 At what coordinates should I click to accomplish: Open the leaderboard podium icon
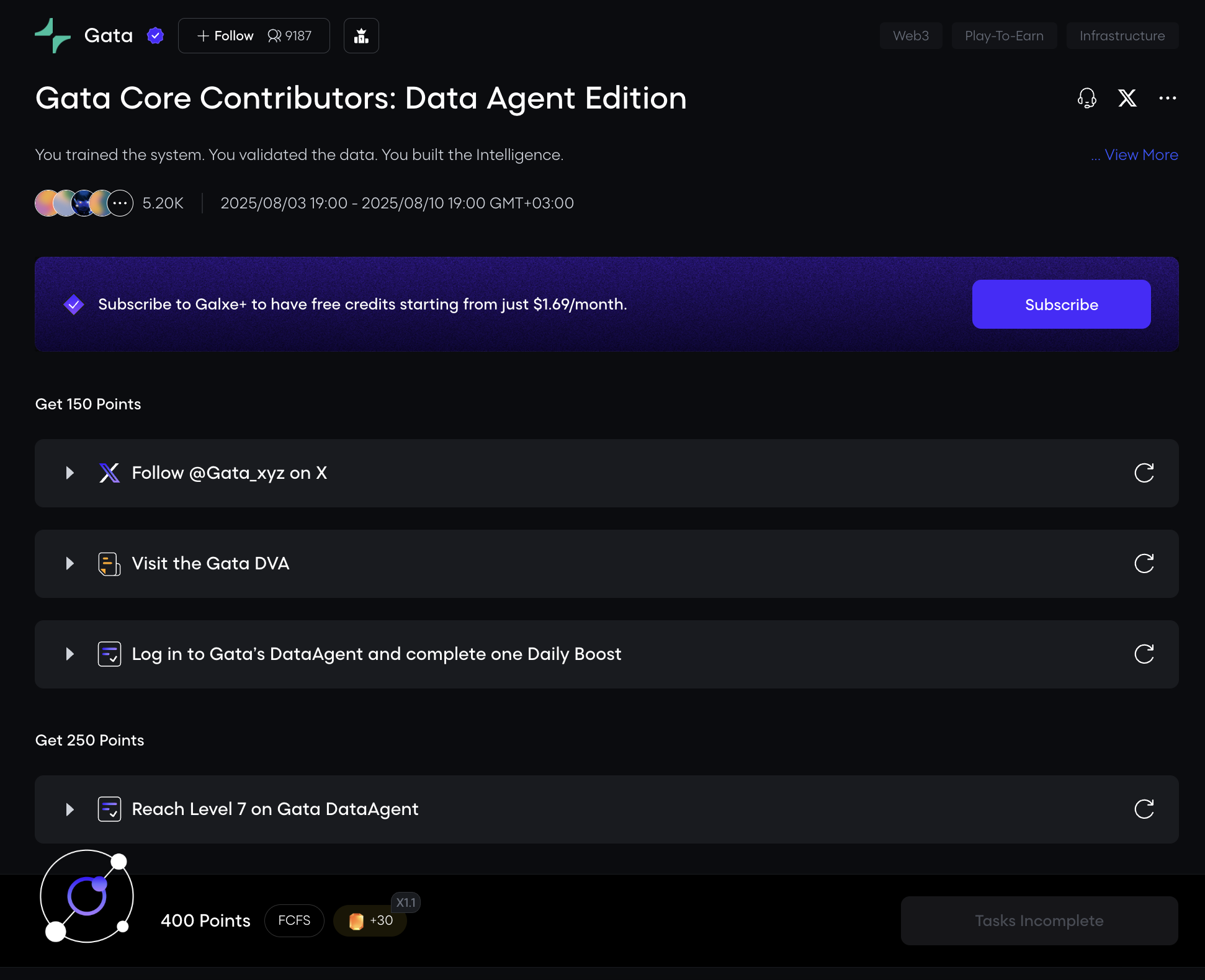pyautogui.click(x=361, y=36)
